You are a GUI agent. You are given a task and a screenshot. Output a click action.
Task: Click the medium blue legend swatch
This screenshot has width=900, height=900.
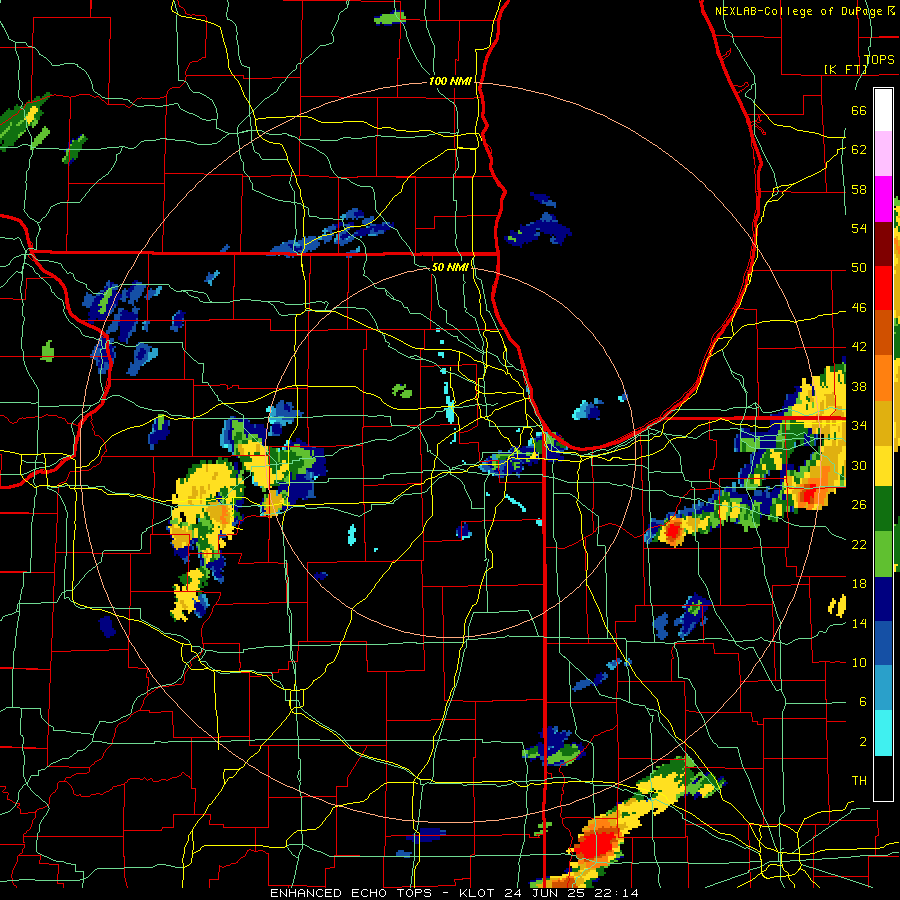pyautogui.click(x=883, y=643)
